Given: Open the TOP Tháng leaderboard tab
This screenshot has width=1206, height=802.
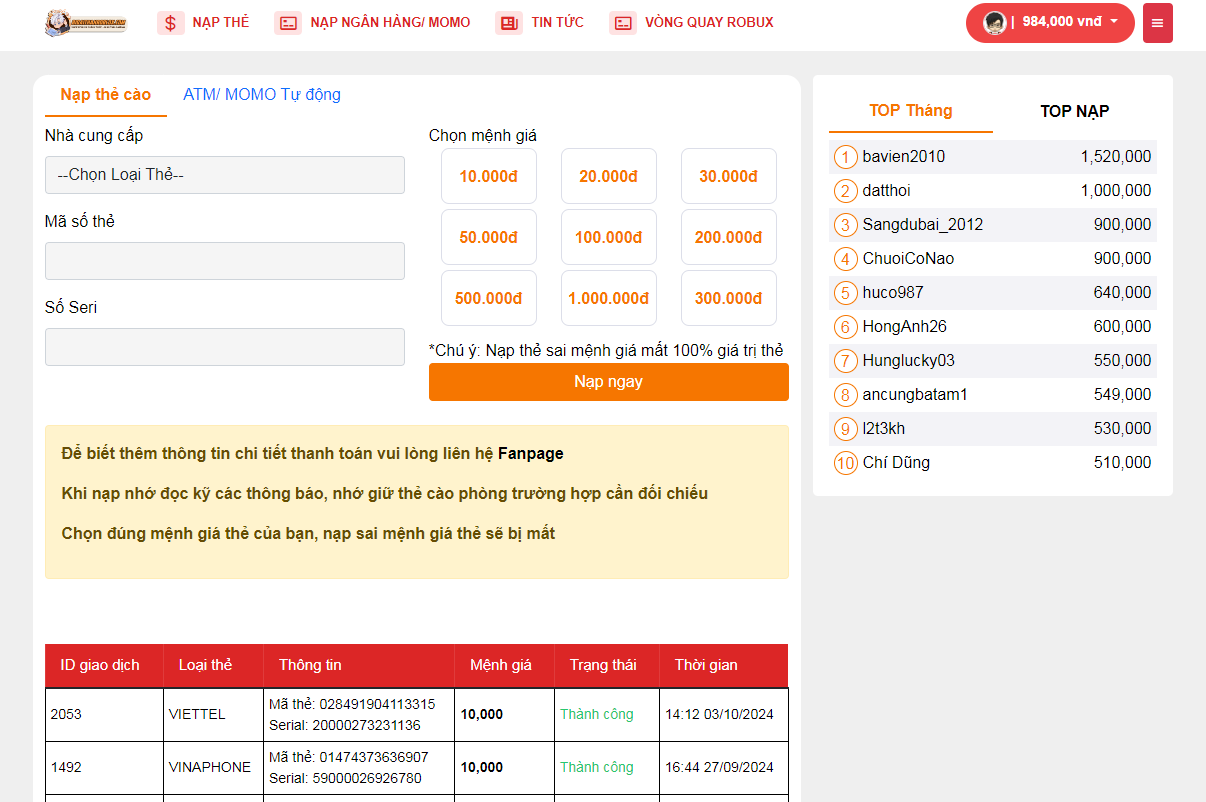Looking at the screenshot, I should point(910,111).
